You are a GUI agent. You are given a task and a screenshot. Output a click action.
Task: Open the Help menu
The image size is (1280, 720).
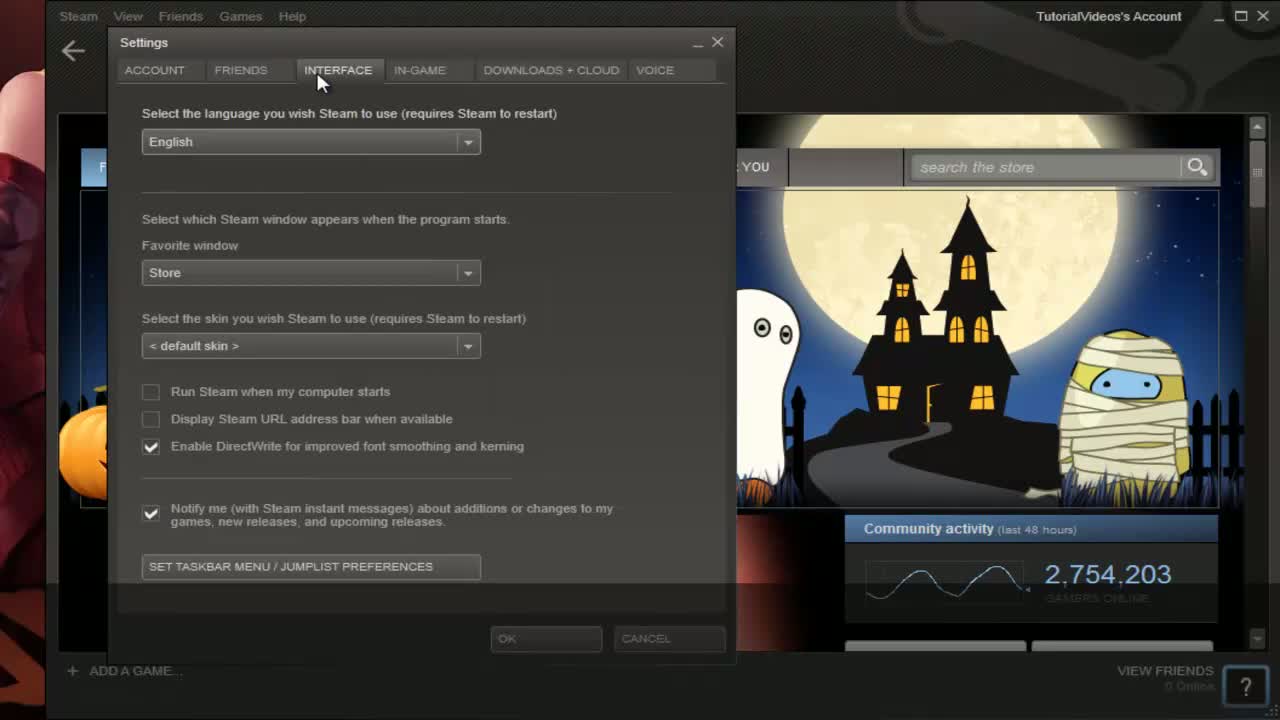point(292,16)
